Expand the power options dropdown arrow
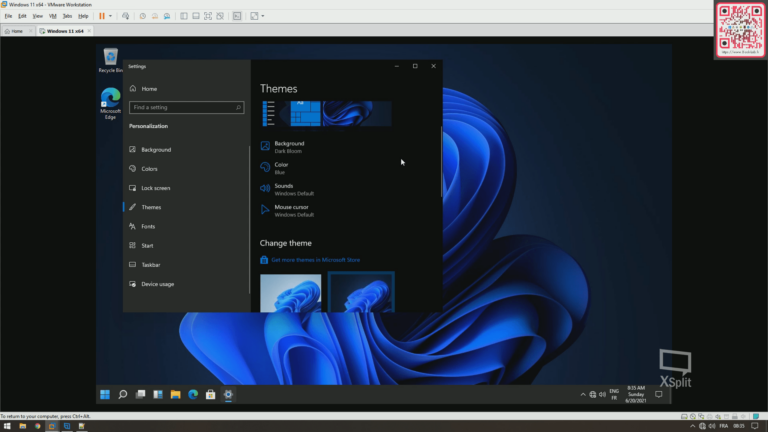Viewport: 768px width, 432px height. point(110,16)
